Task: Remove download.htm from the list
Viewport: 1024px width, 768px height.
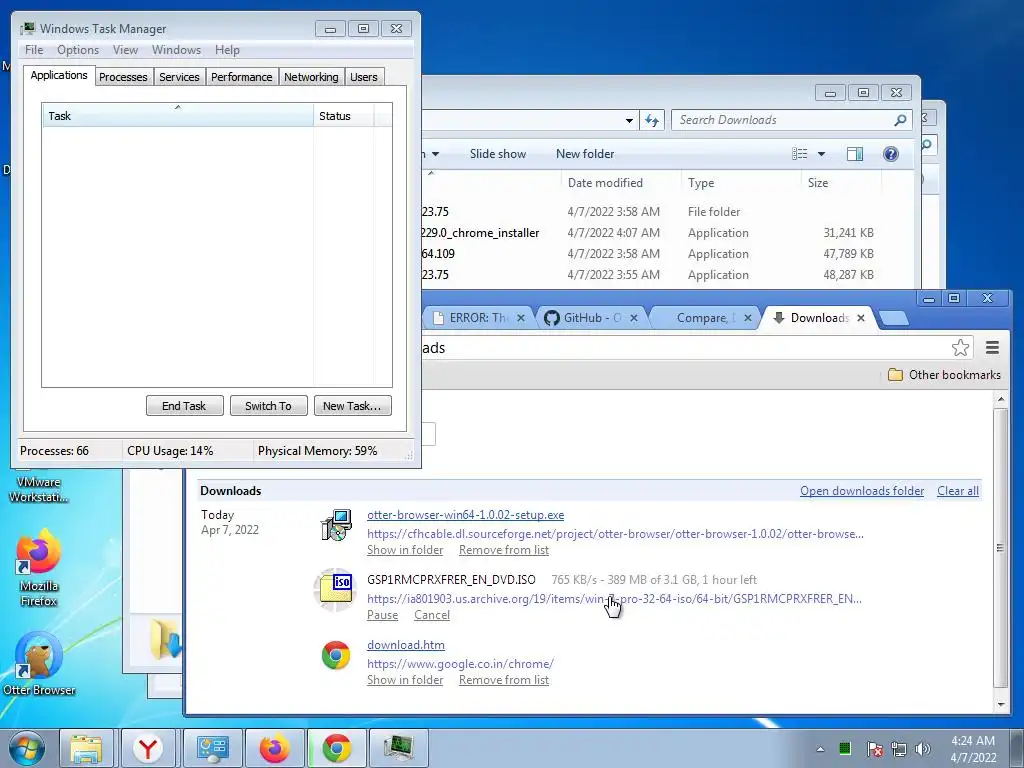Action: point(504,680)
